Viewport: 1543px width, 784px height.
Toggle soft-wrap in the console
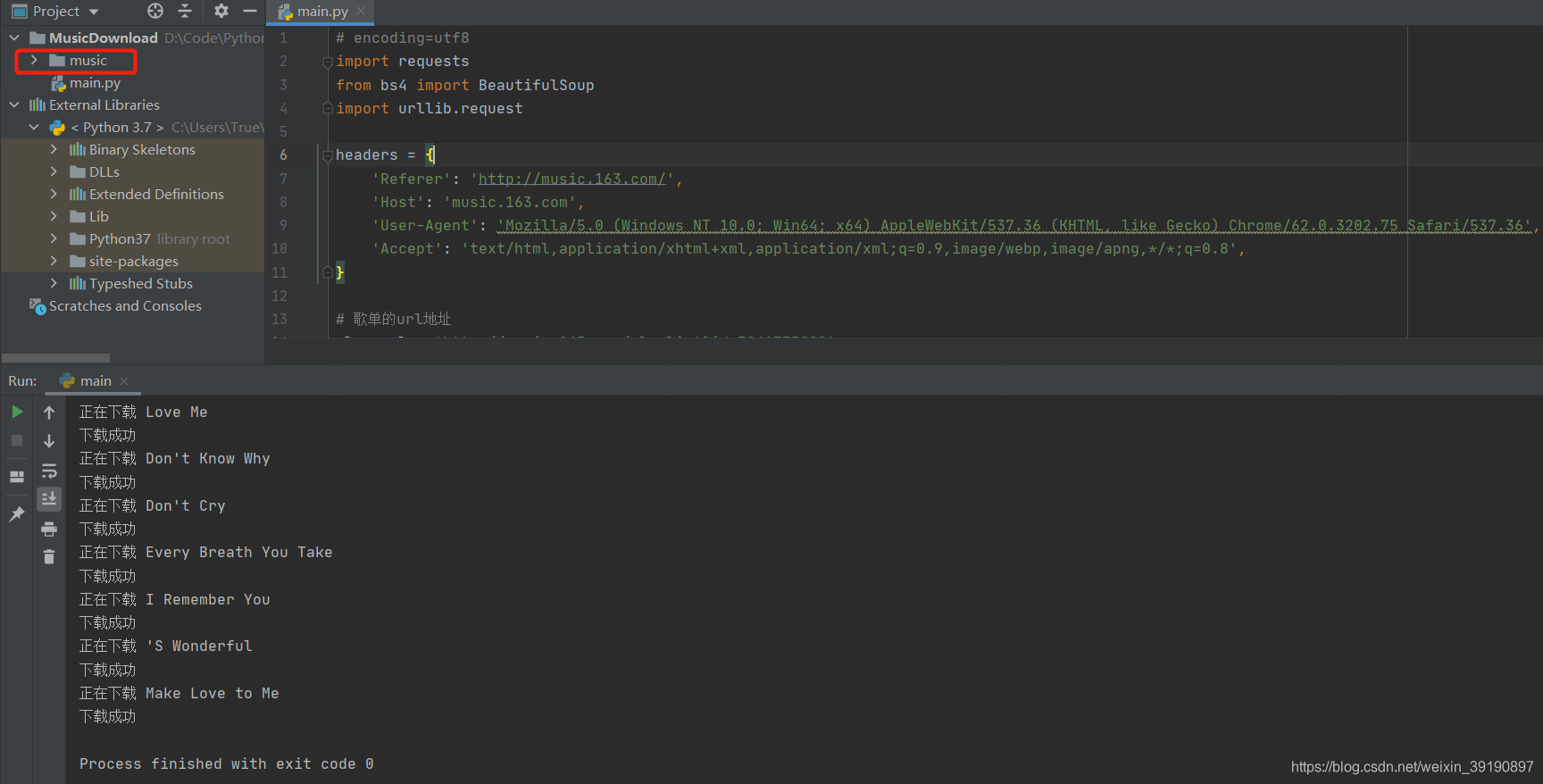coord(49,471)
